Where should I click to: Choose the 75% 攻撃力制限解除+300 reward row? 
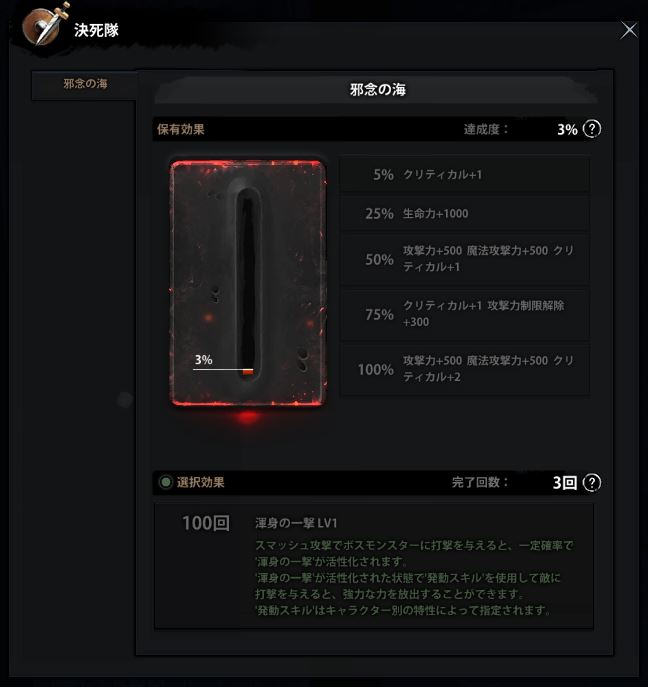point(465,314)
